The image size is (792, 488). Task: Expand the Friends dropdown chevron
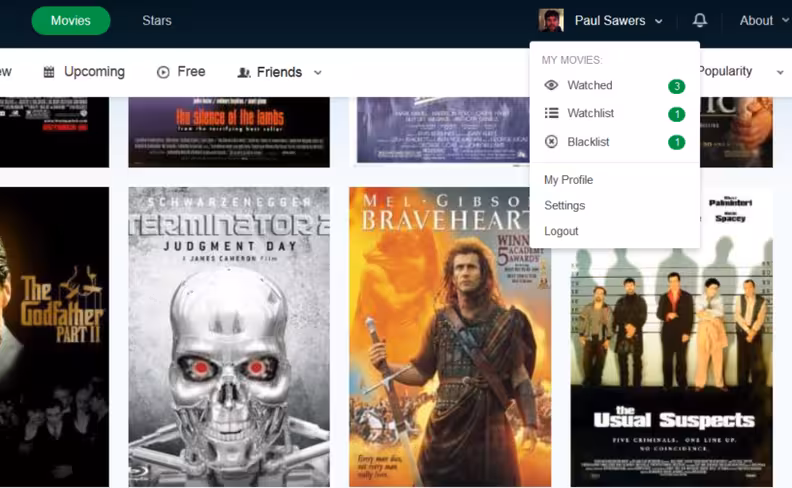pos(318,73)
